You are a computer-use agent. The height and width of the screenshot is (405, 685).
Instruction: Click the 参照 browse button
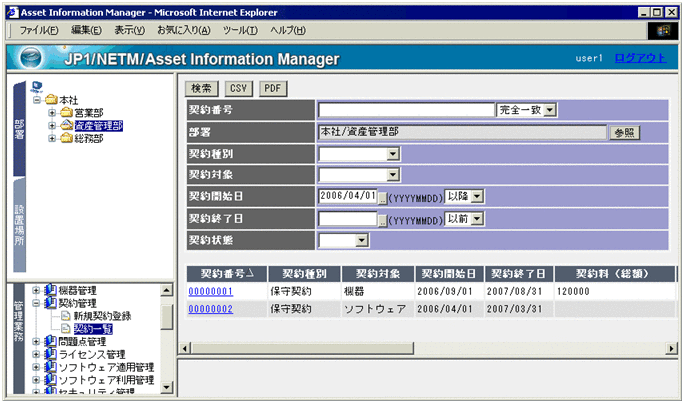click(624, 133)
